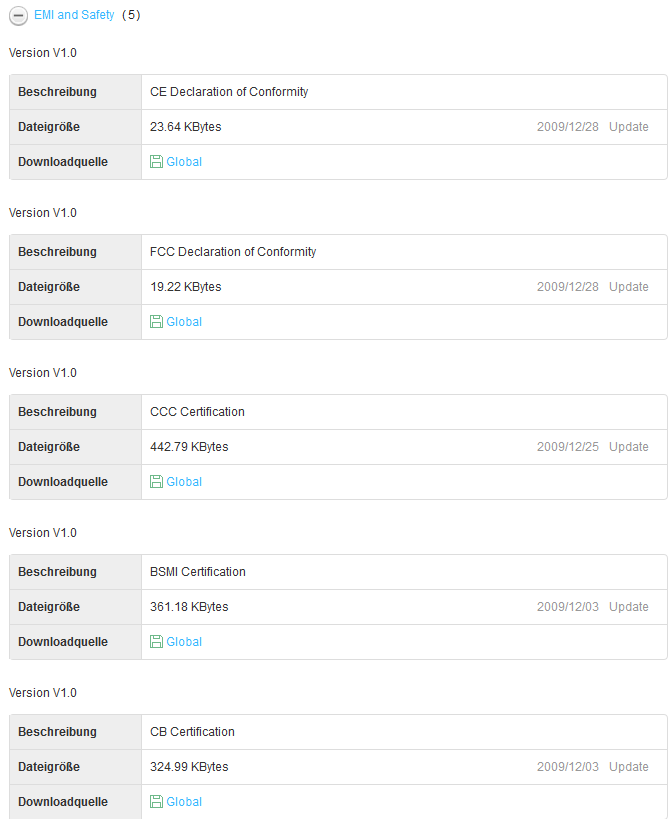672x819 pixels.
Task: Click Update in the BSMI Certification row
Action: click(628, 607)
